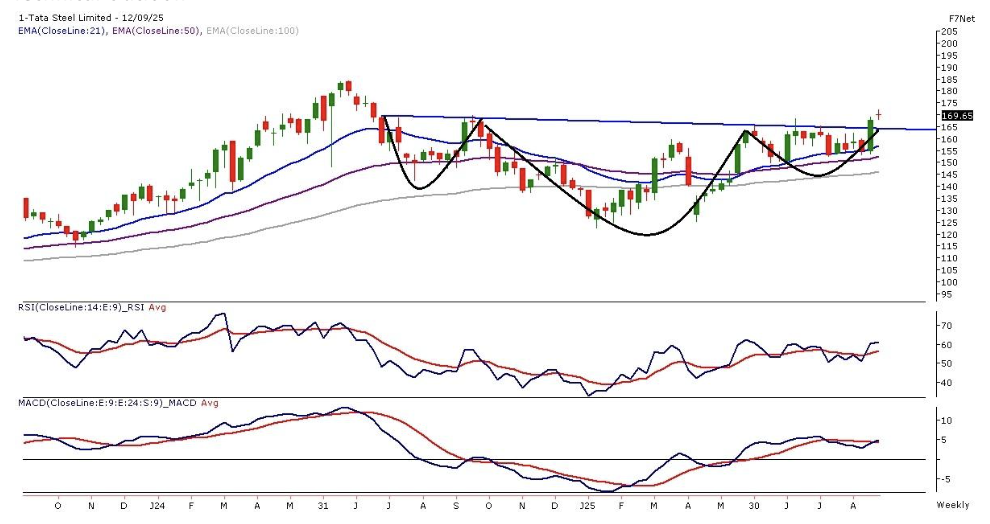990x524 pixels.
Task: Click the chart title 1-Tata Steel Limited - 12/09/25
Action: (90, 18)
